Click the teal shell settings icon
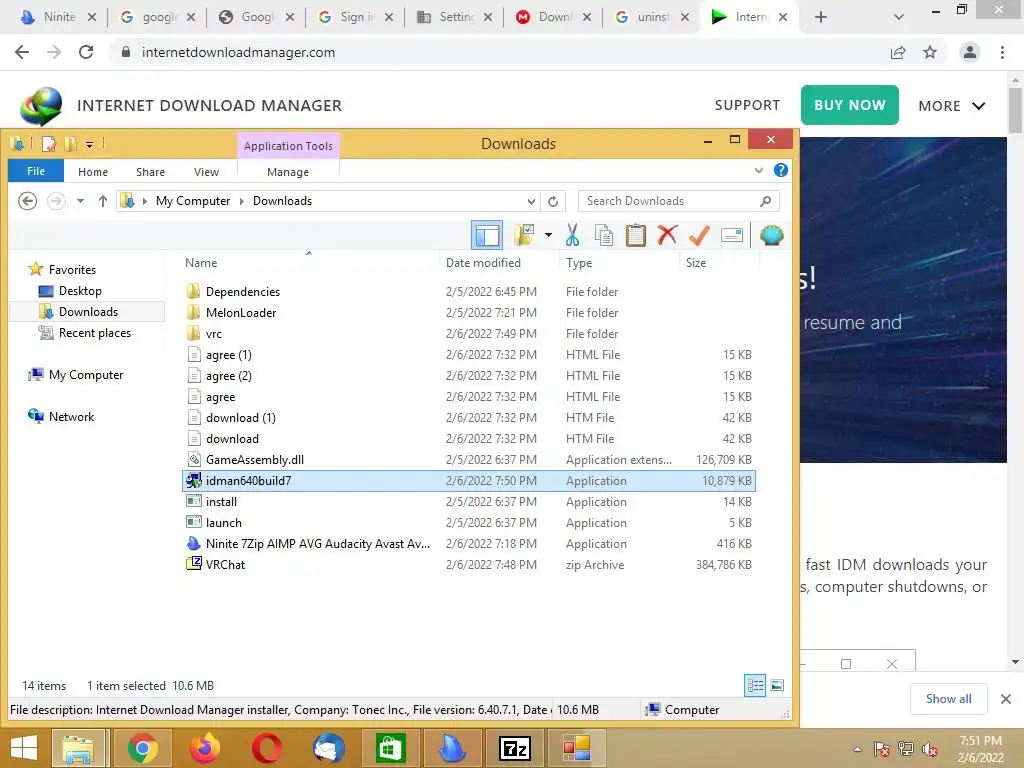The image size is (1024, 768). [x=771, y=235]
